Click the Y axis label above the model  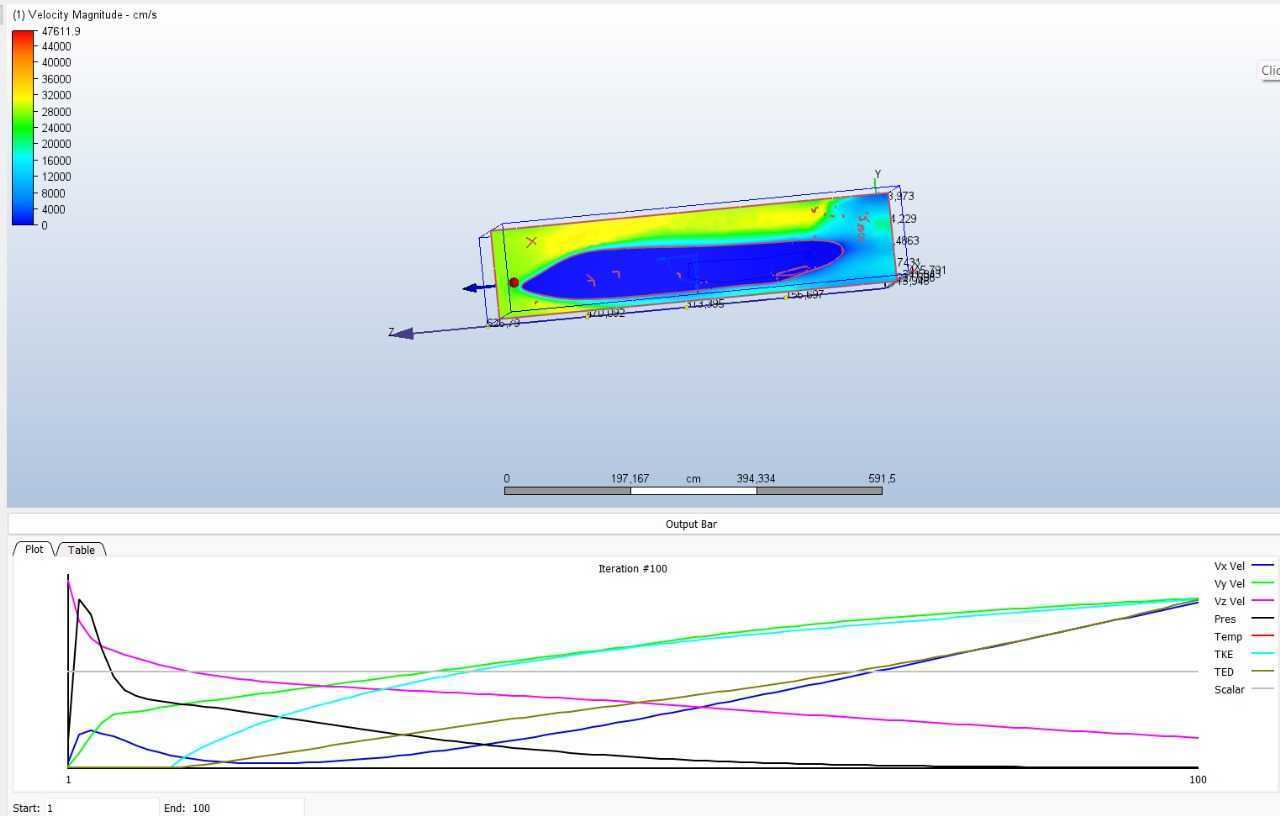pyautogui.click(x=877, y=174)
